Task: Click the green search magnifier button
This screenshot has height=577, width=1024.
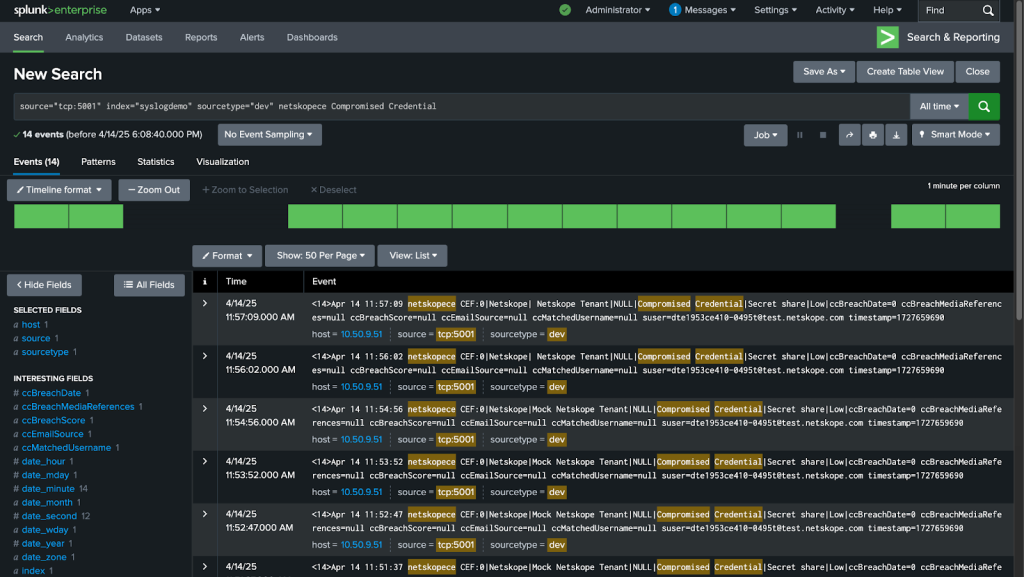Action: (984, 106)
